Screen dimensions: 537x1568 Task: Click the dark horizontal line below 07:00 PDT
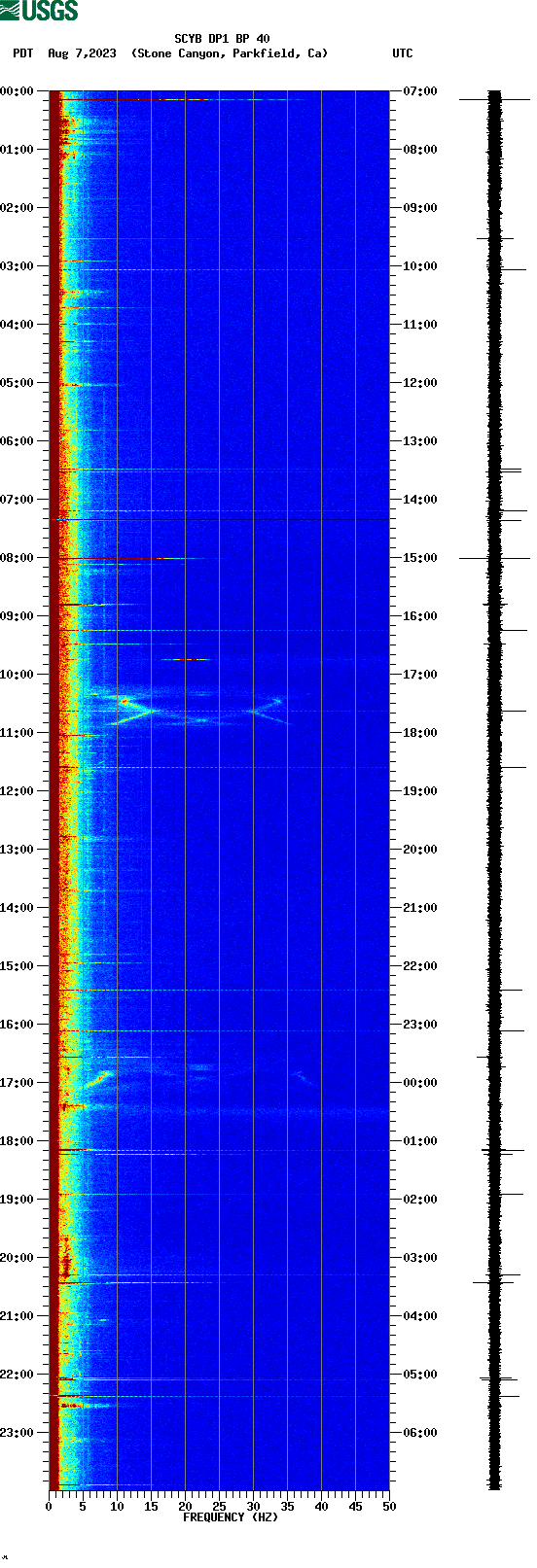(x=224, y=520)
